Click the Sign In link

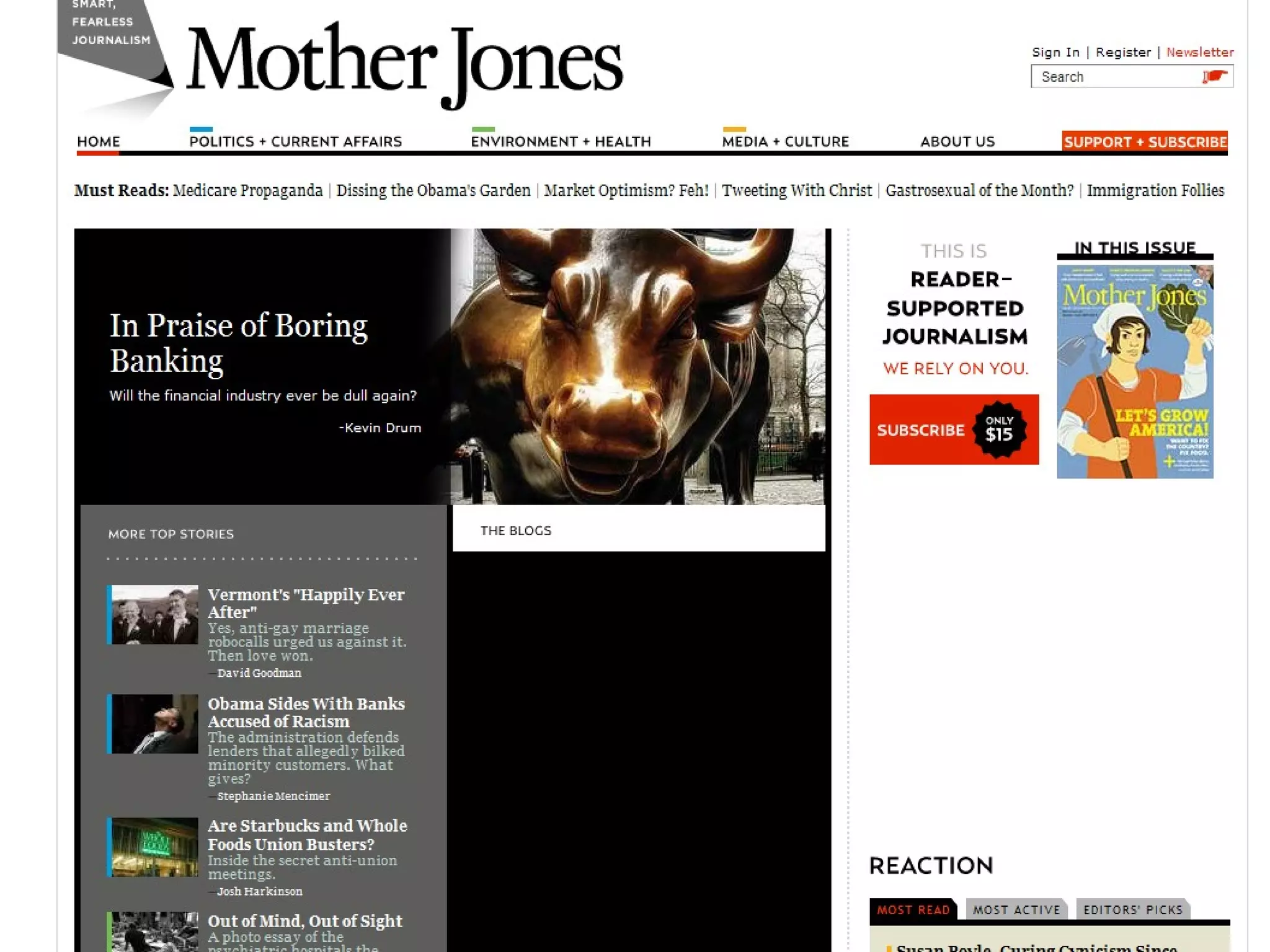point(1055,53)
